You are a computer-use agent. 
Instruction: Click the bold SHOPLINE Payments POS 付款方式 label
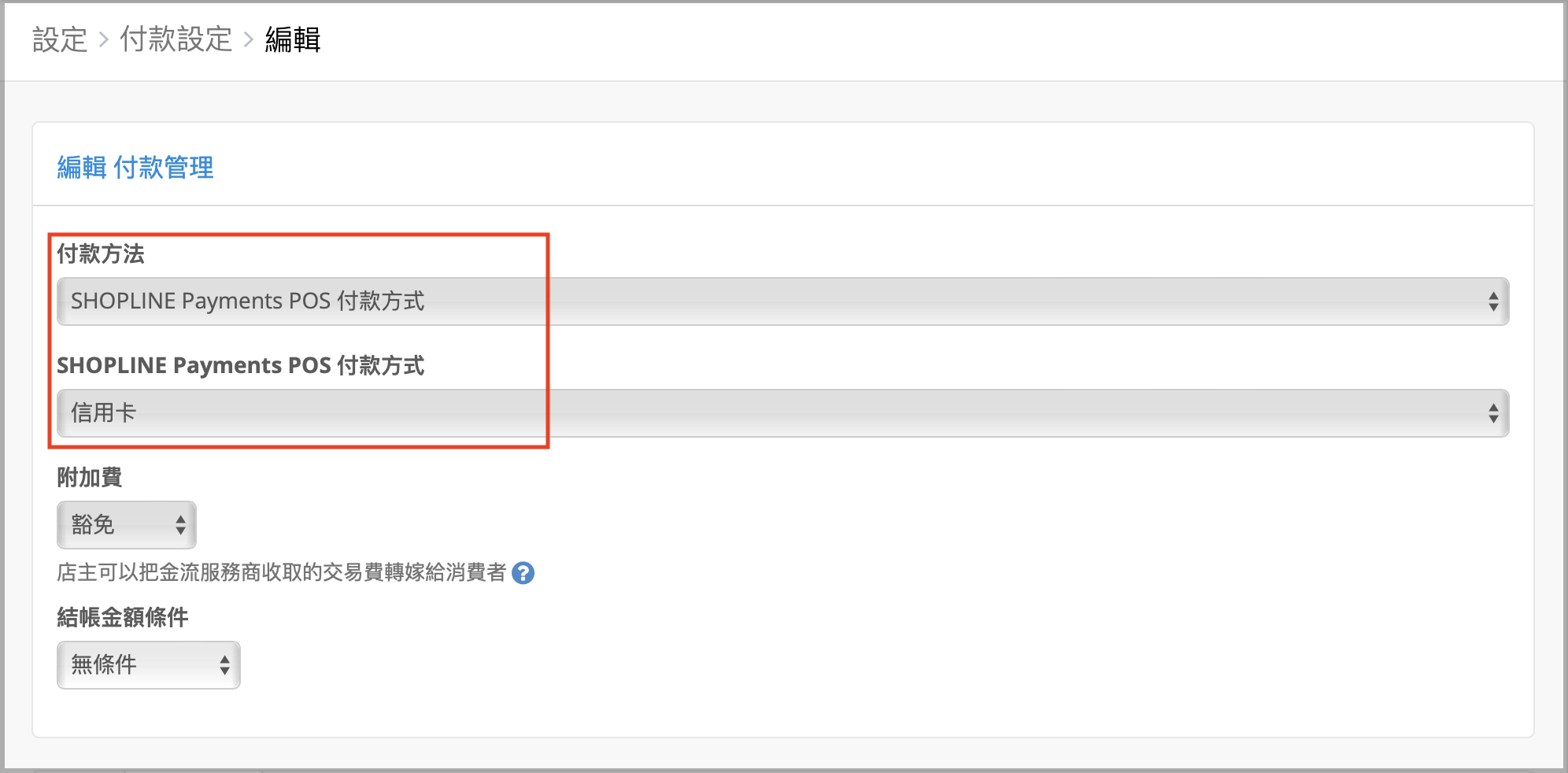pos(240,365)
